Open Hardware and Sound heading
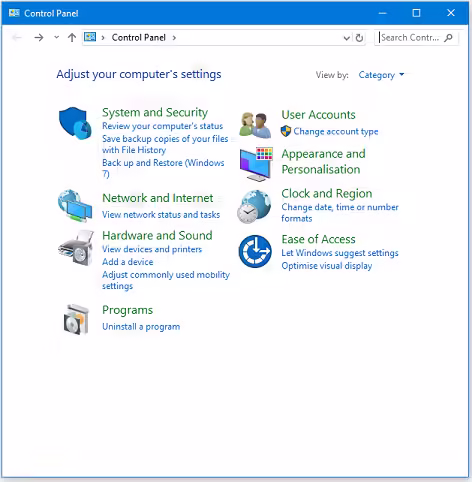Screen dimensions: 472x482 pyautogui.click(x=157, y=235)
